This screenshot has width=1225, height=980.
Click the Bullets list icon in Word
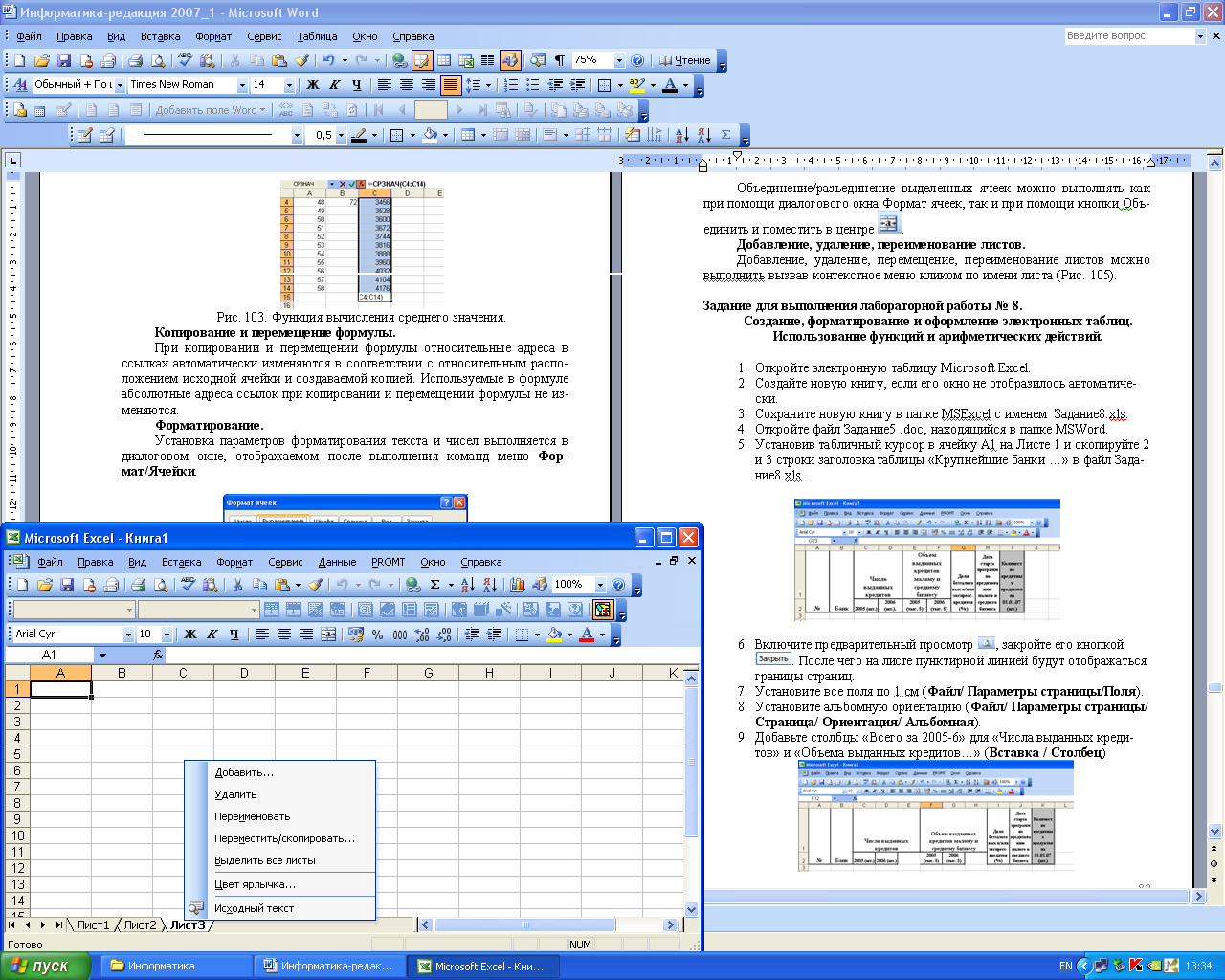coord(534,85)
